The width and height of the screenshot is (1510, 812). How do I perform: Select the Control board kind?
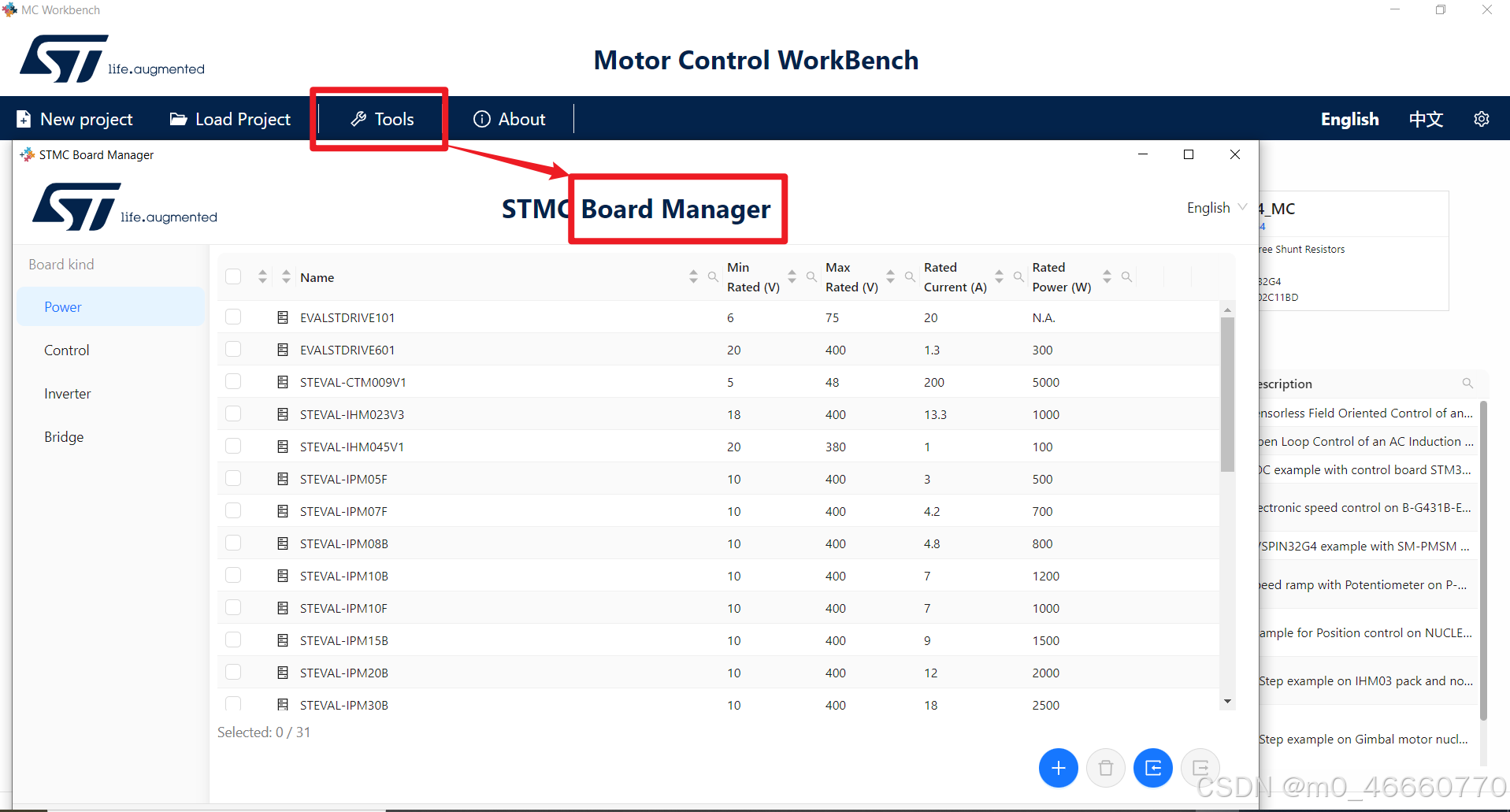coord(111,350)
